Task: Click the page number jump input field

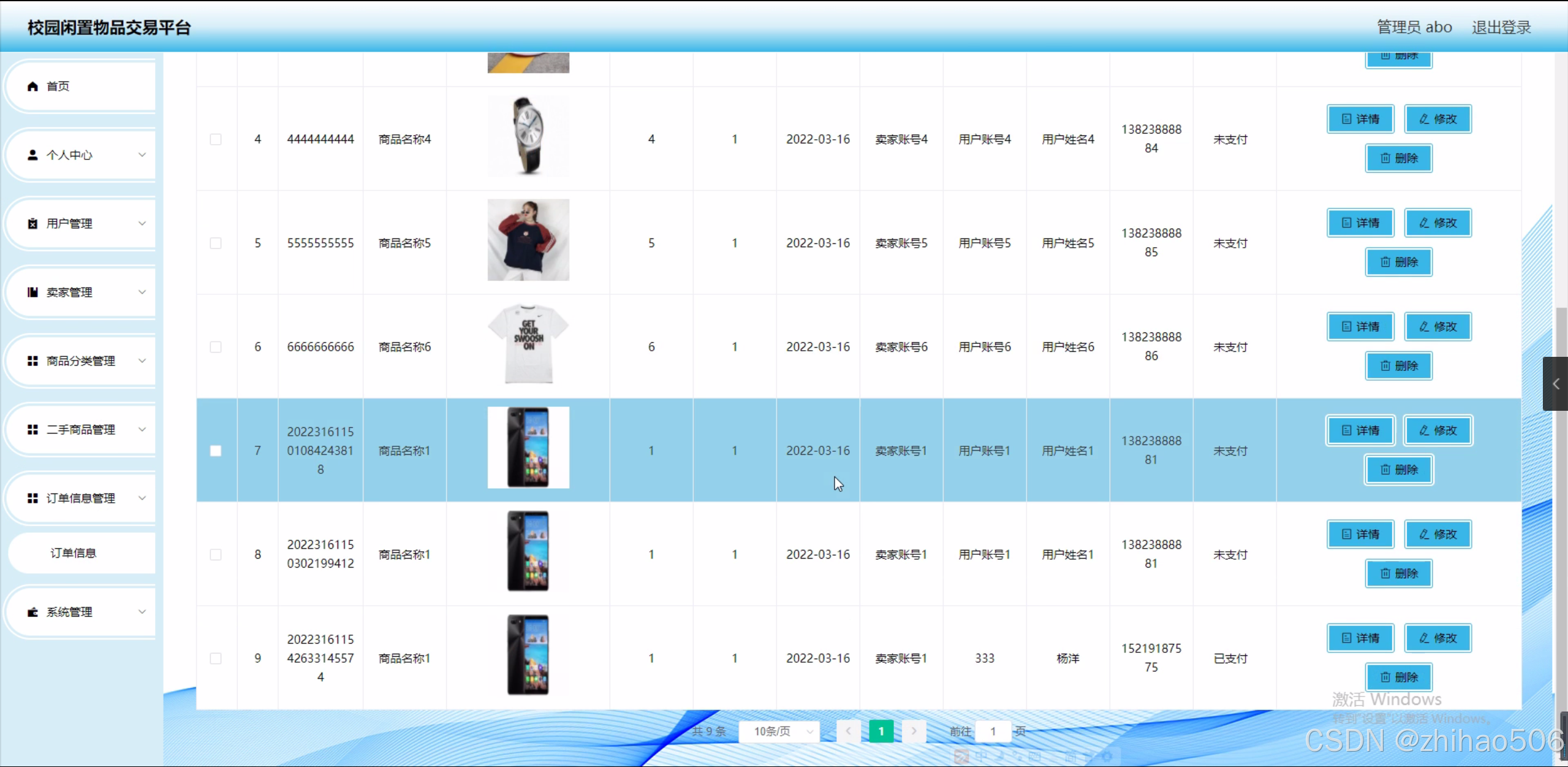Action: pyautogui.click(x=993, y=731)
